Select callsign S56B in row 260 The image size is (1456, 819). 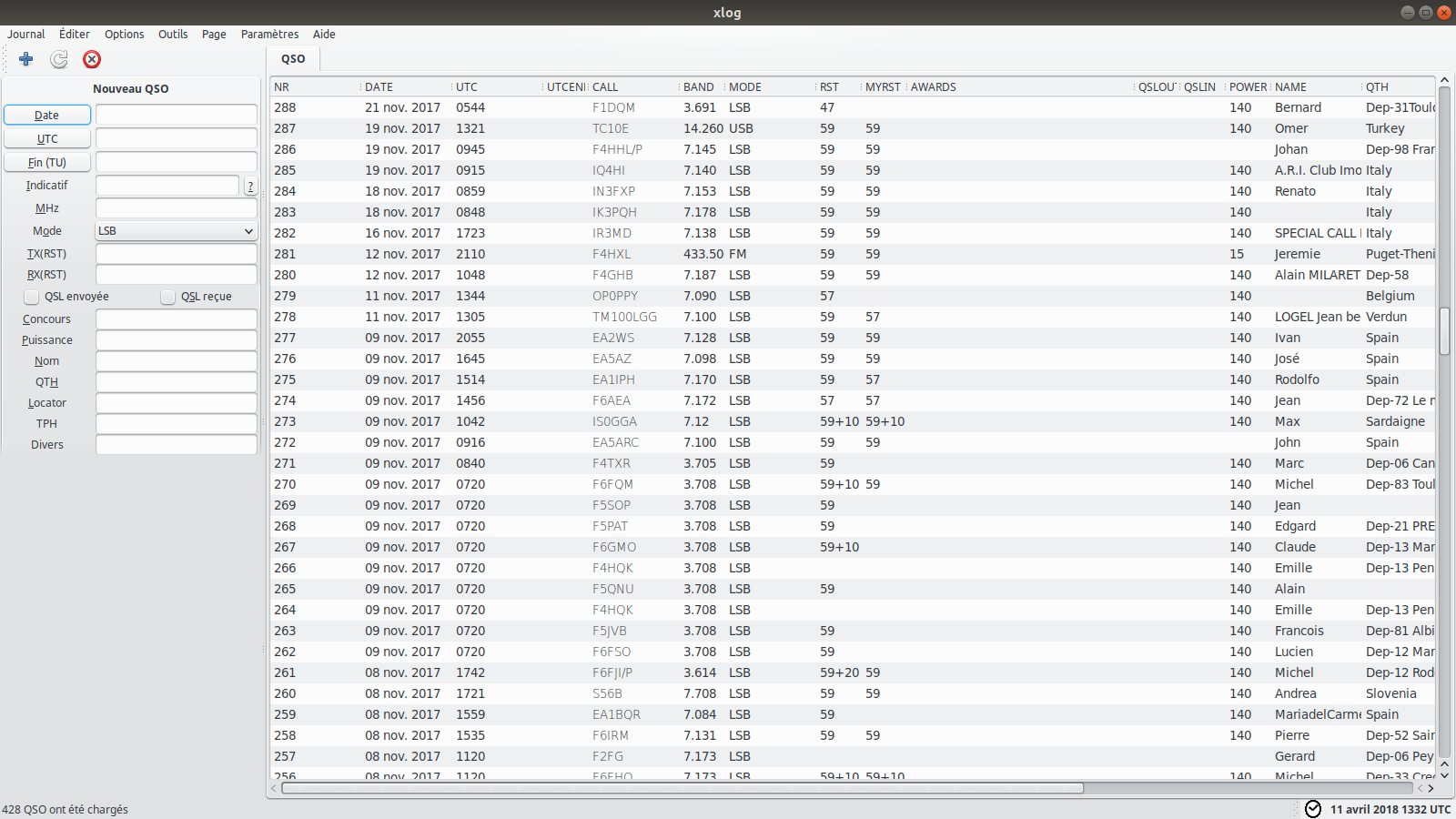pos(607,693)
